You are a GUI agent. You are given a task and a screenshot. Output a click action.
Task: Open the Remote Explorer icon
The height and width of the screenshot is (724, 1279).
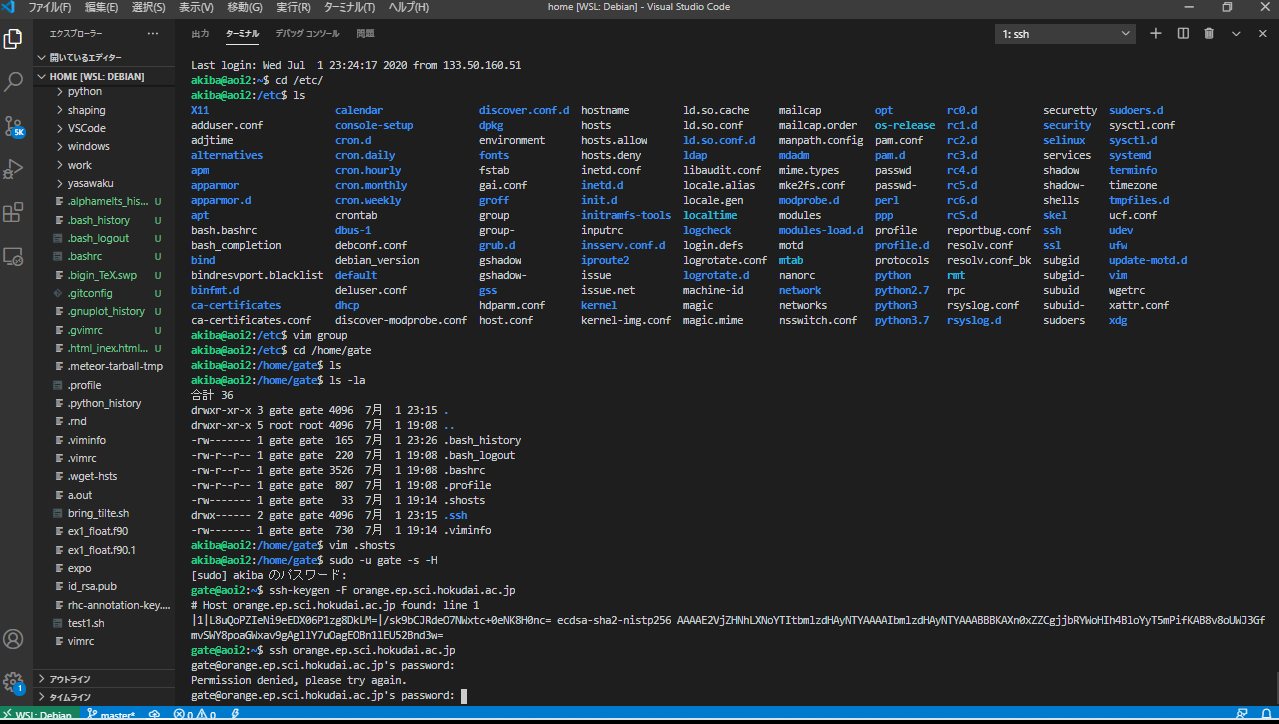point(14,256)
